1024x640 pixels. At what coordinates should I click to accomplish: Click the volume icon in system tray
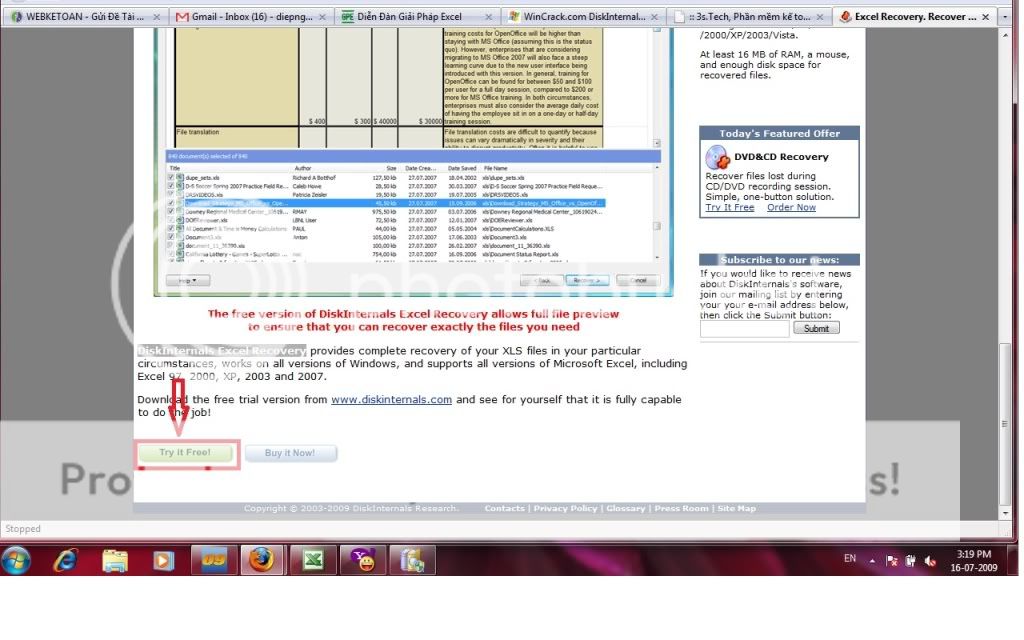click(x=930, y=561)
